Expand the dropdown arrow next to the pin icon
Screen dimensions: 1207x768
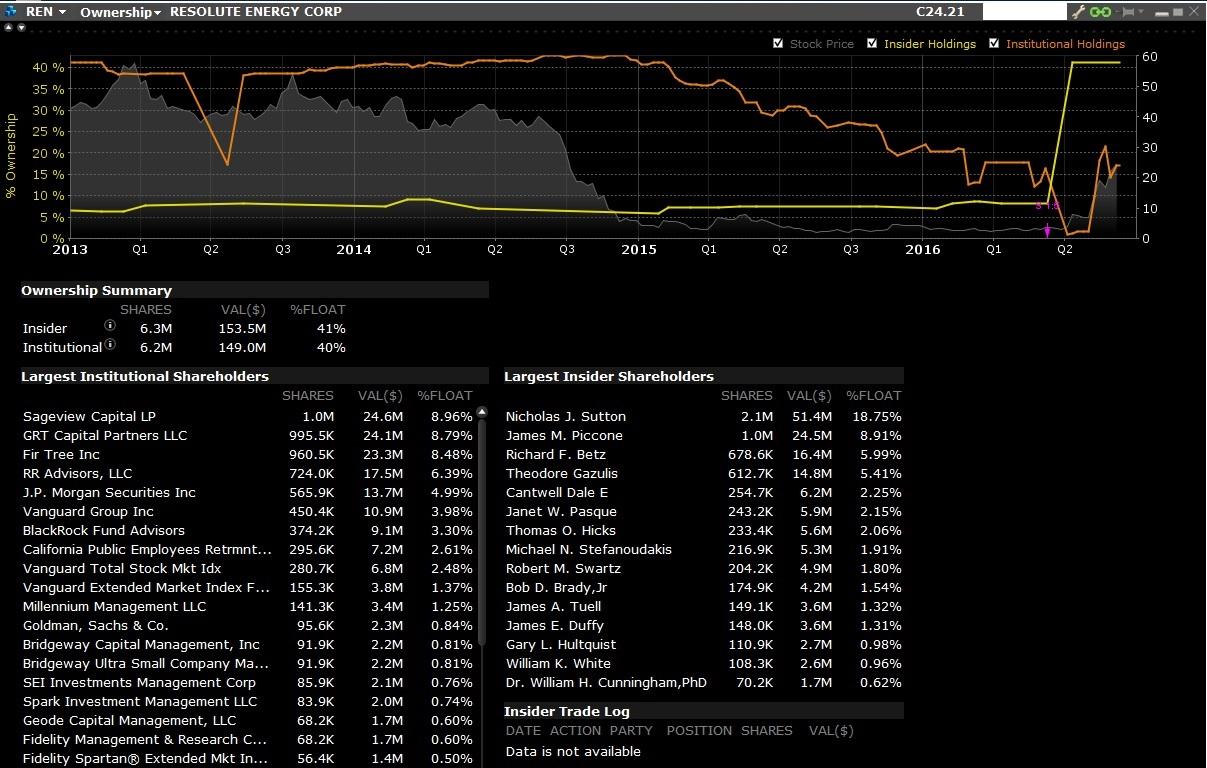click(1140, 12)
